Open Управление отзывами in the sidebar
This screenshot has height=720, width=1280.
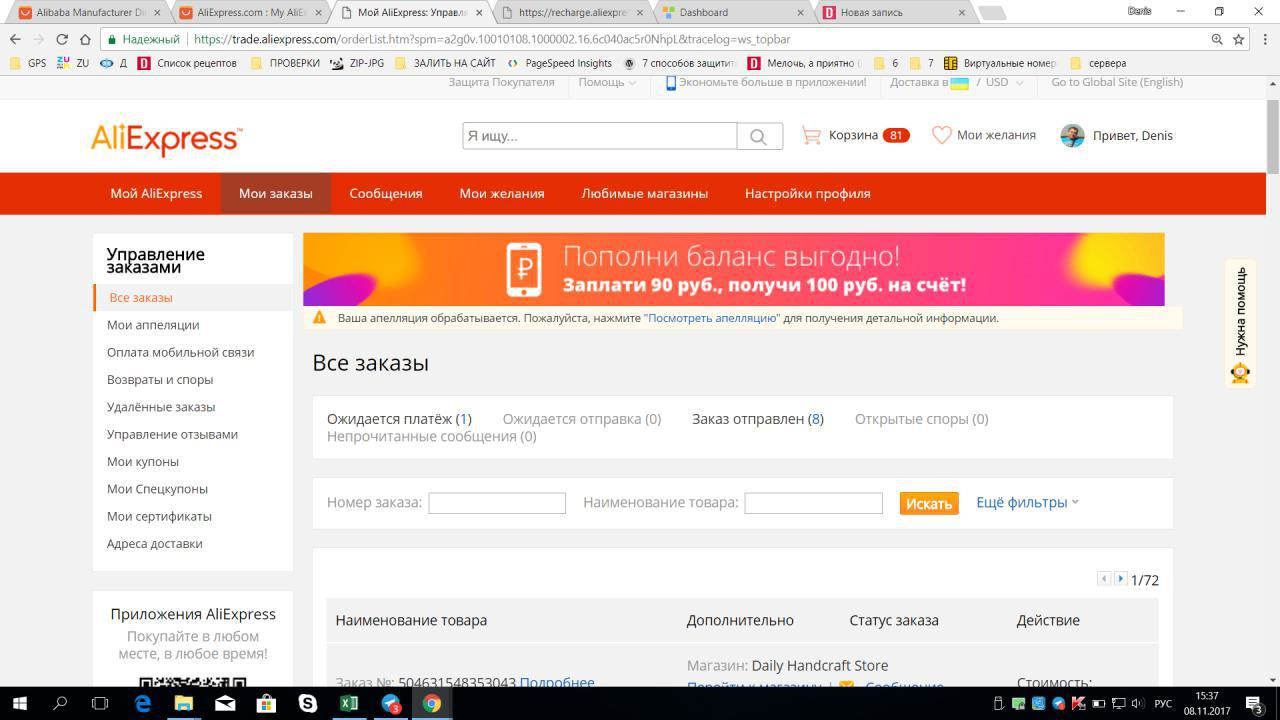pyautogui.click(x=172, y=434)
